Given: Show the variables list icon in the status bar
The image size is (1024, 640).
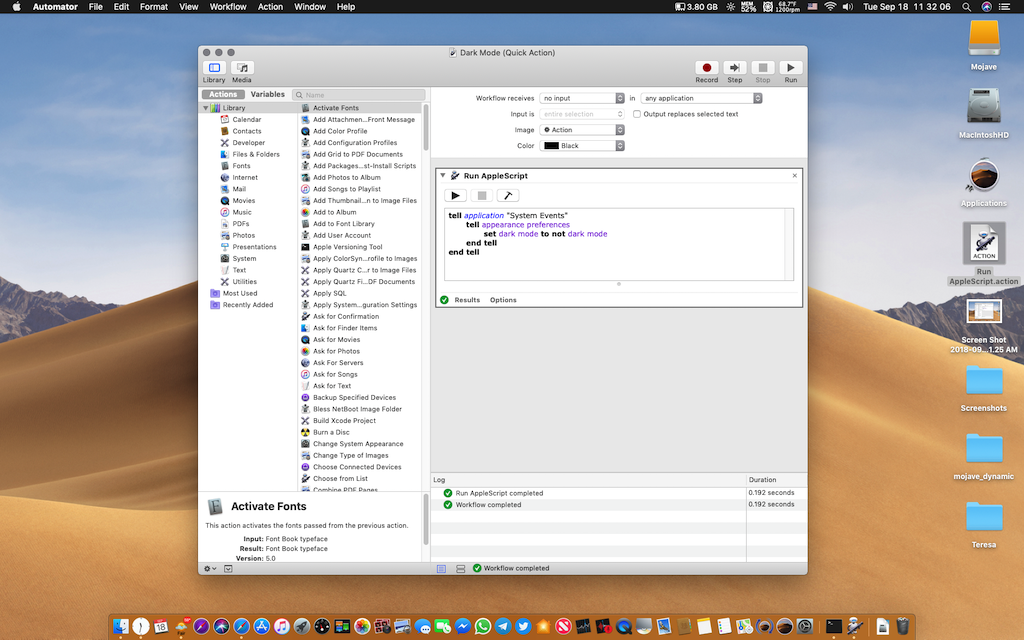Looking at the screenshot, I should pos(460,569).
